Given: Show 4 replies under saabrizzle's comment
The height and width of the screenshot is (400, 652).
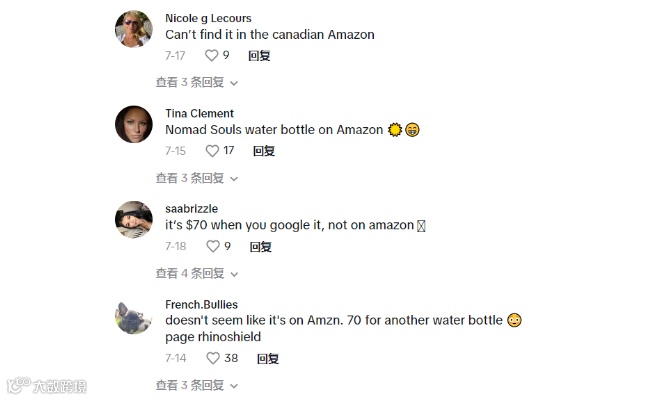Looking at the screenshot, I should coord(196,273).
